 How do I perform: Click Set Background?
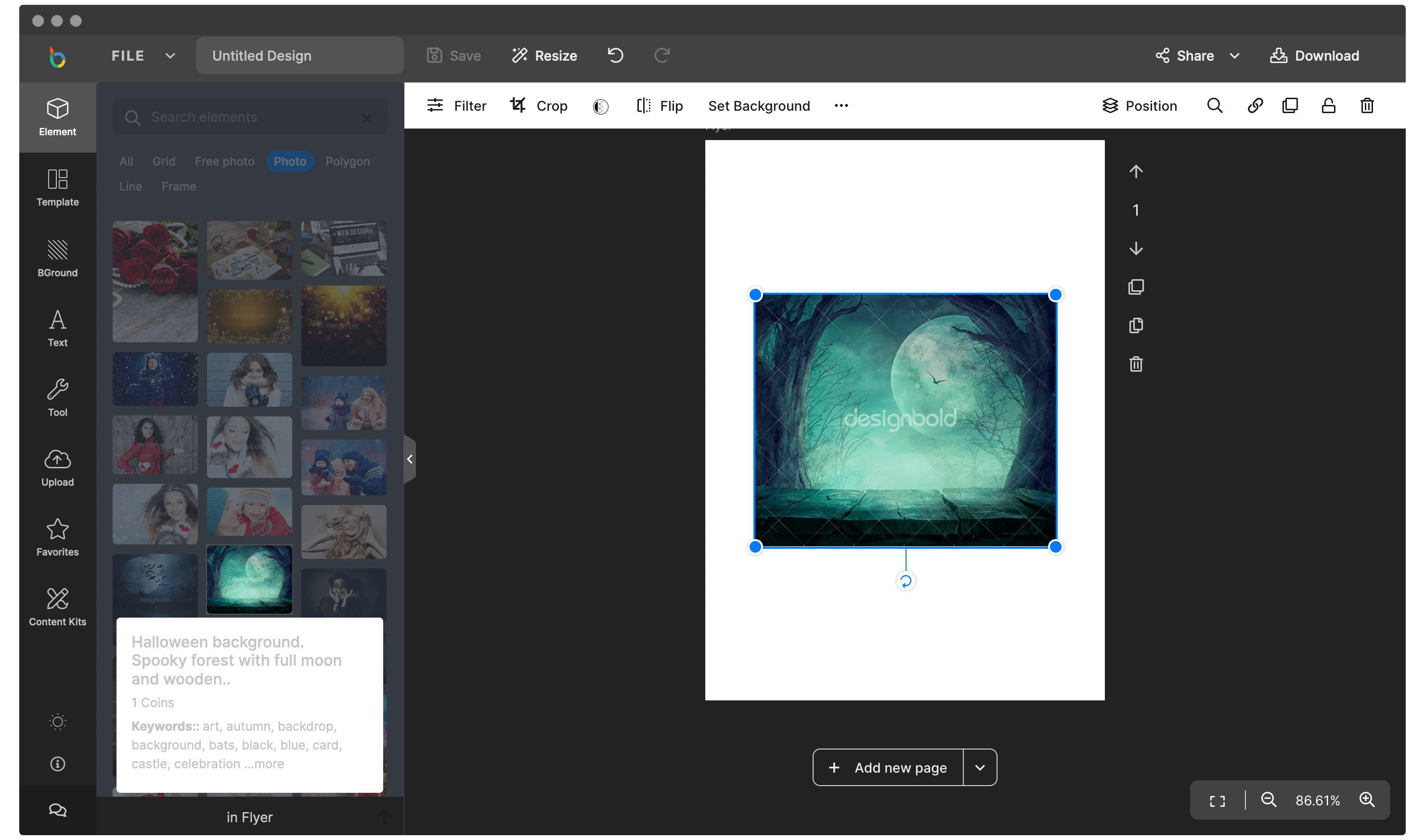[759, 106]
